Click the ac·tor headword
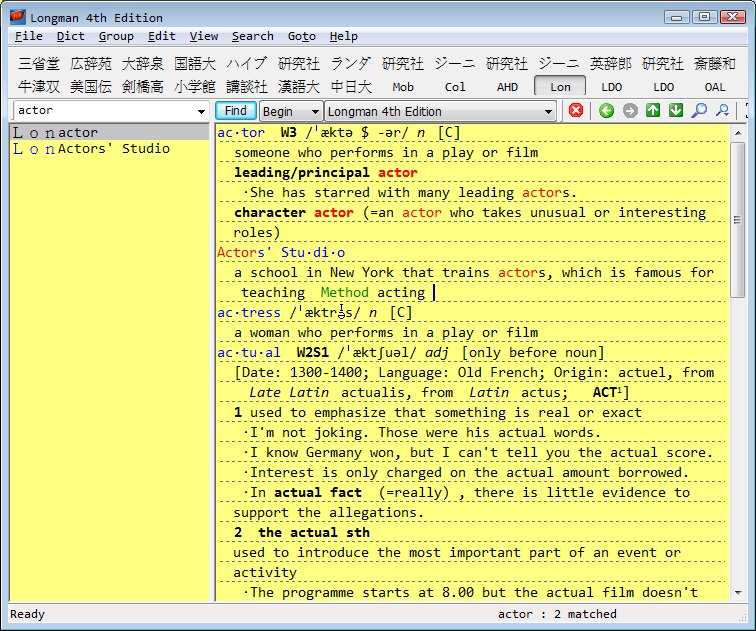Image resolution: width=756 pixels, height=631 pixels. (241, 133)
